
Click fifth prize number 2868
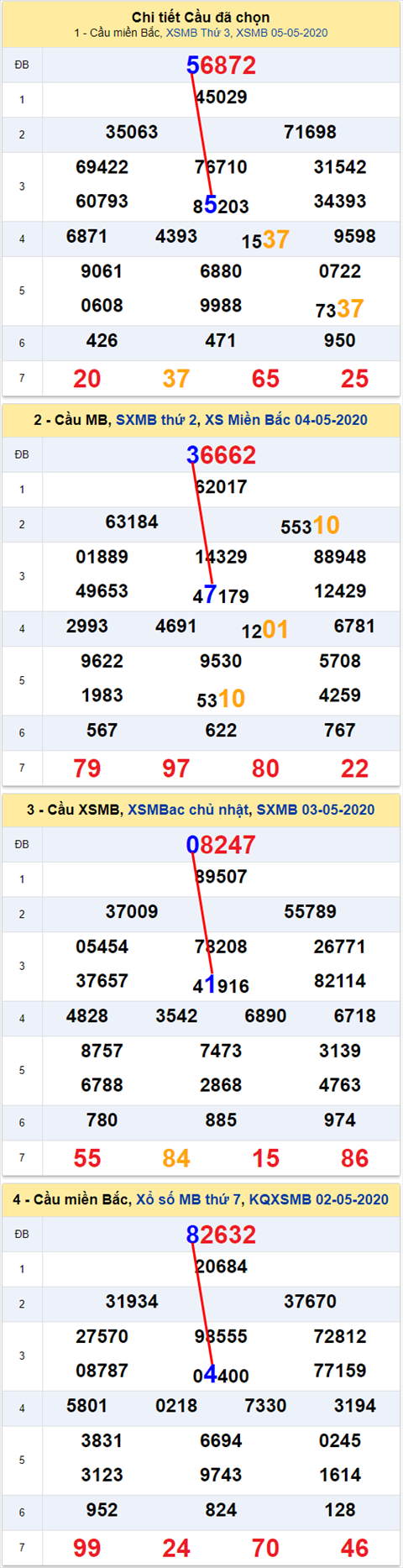coord(221,1085)
